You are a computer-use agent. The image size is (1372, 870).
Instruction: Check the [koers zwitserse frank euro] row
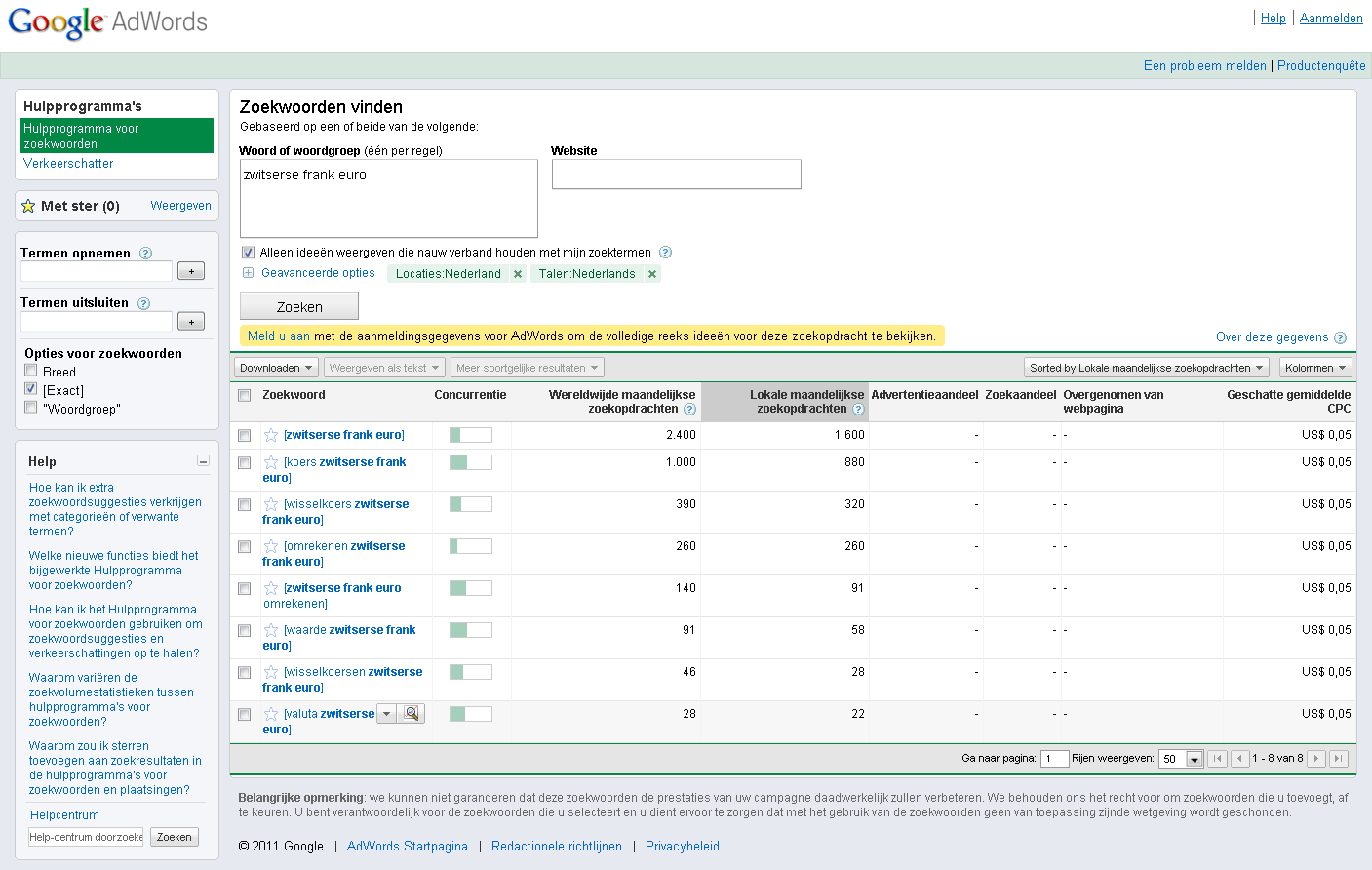pyautogui.click(x=245, y=462)
